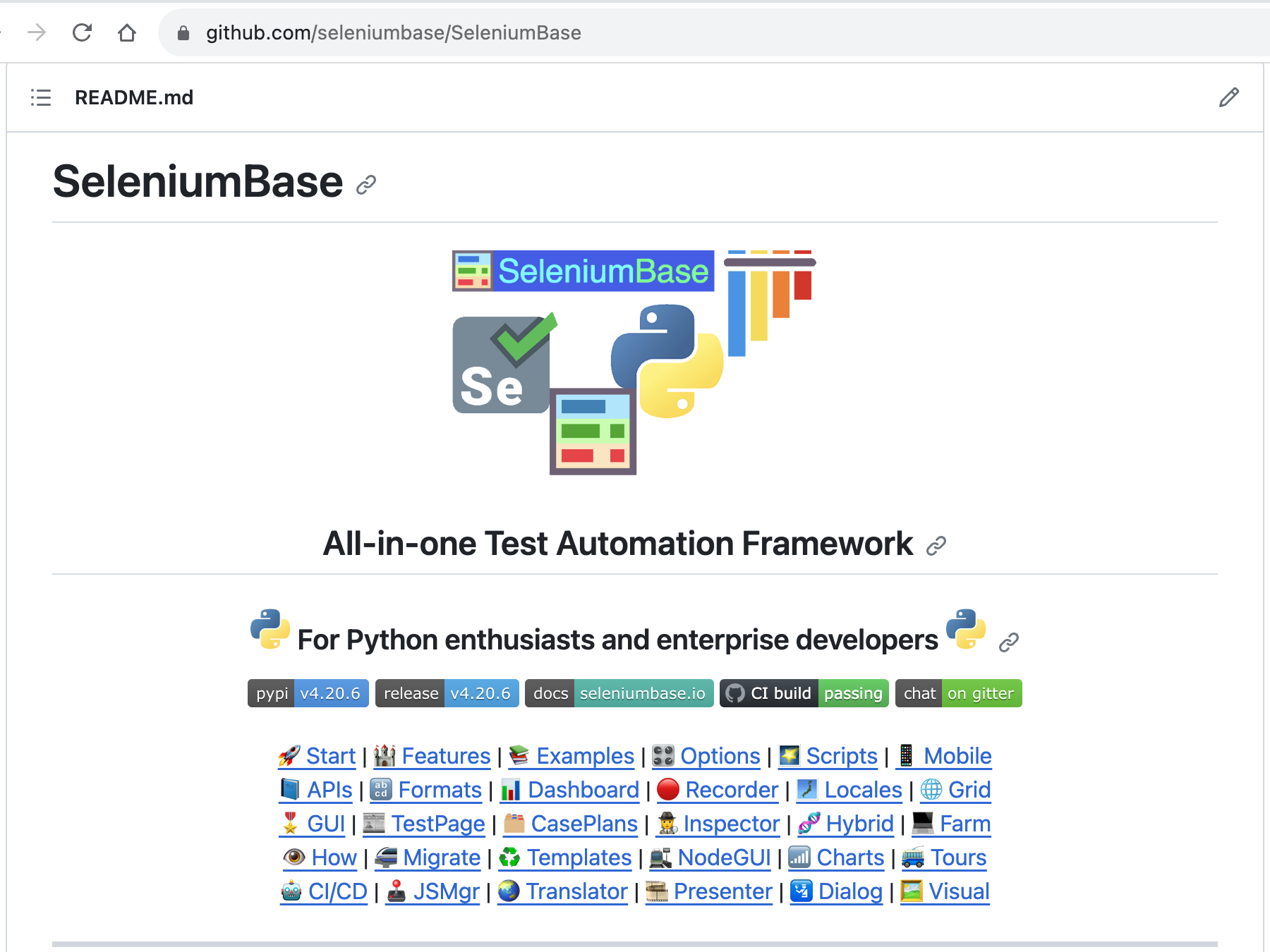Click anchor link icon beside SeleniumBase heading
Screen dimensions: 1270x952
point(365,185)
